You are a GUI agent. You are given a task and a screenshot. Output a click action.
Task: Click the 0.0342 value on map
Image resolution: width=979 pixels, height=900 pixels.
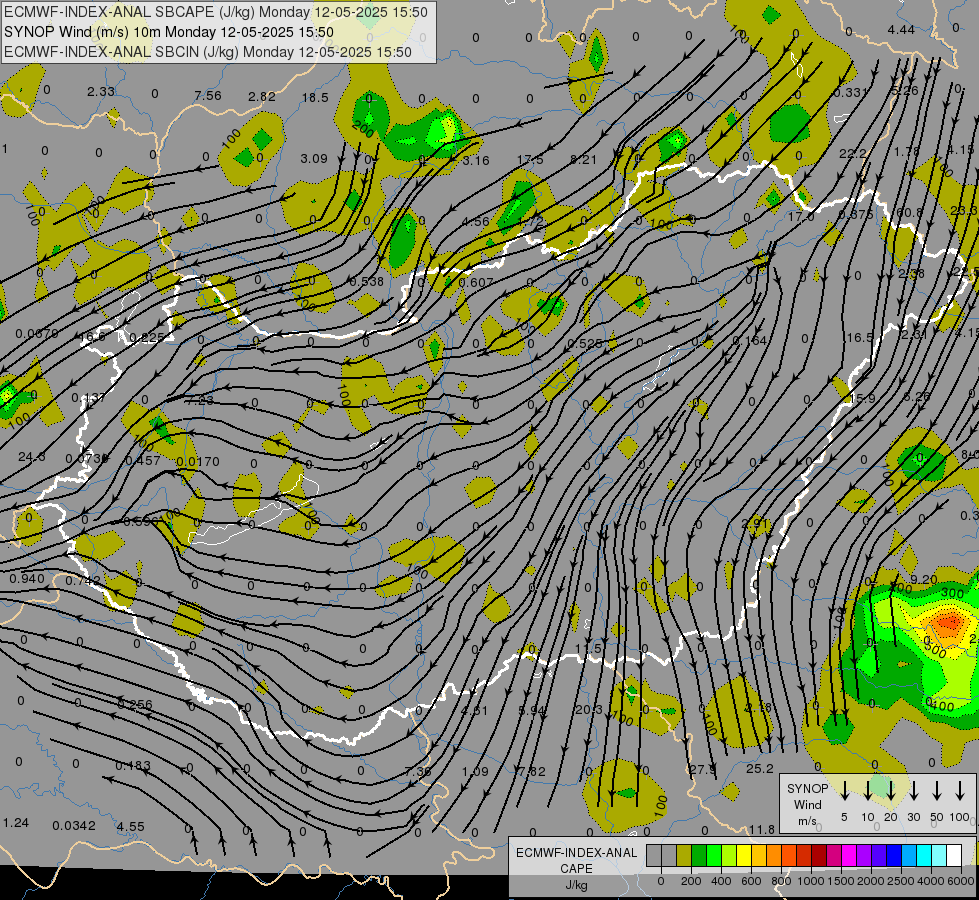tap(74, 826)
